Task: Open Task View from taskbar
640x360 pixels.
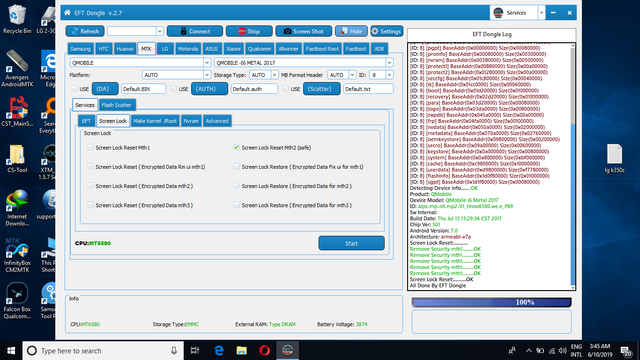Action: click(195, 351)
